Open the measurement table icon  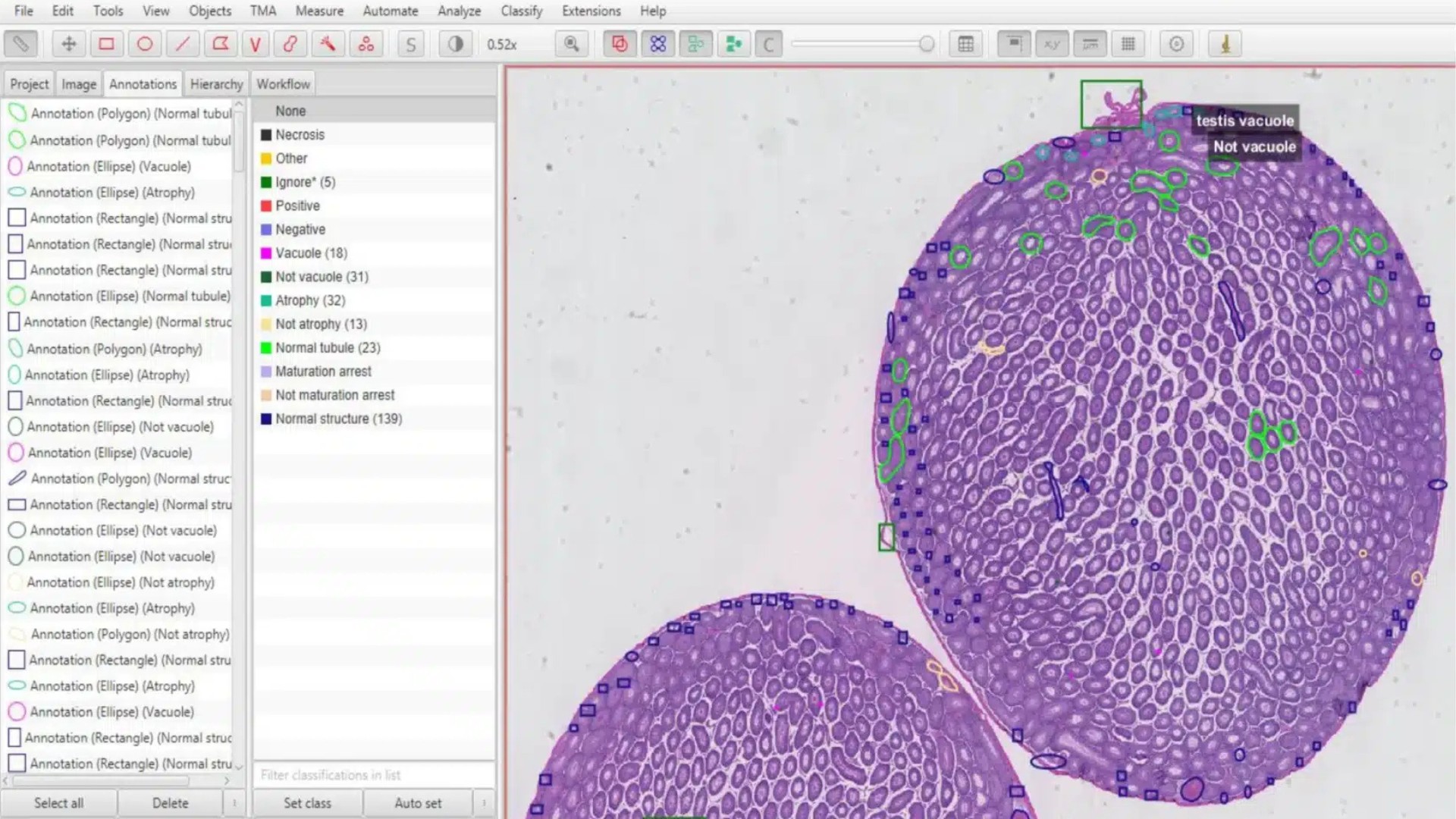pos(965,44)
